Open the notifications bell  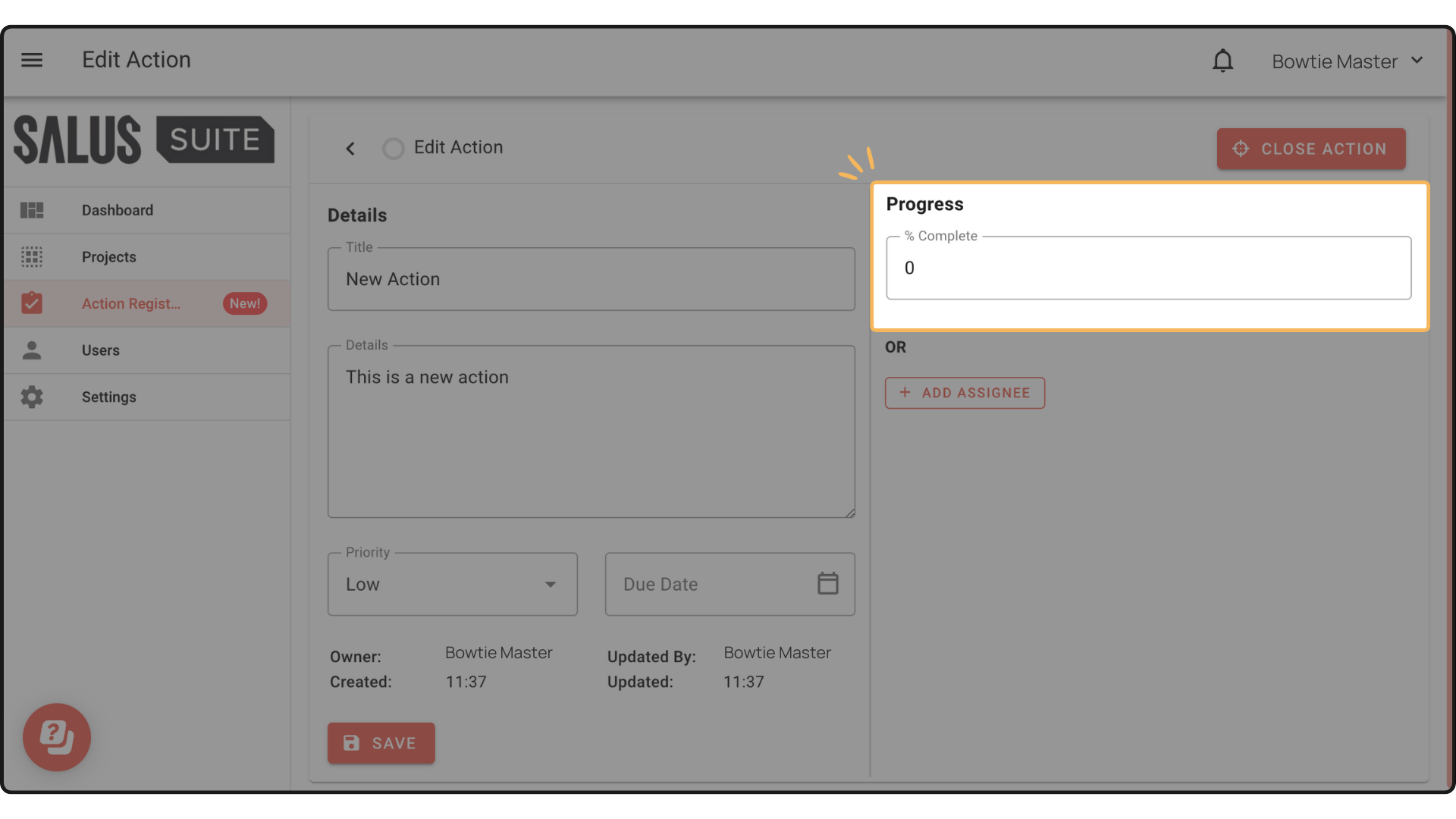point(1222,61)
